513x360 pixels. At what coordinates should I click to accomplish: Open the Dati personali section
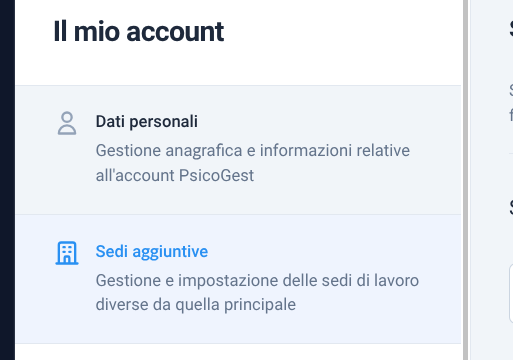pos(238,150)
